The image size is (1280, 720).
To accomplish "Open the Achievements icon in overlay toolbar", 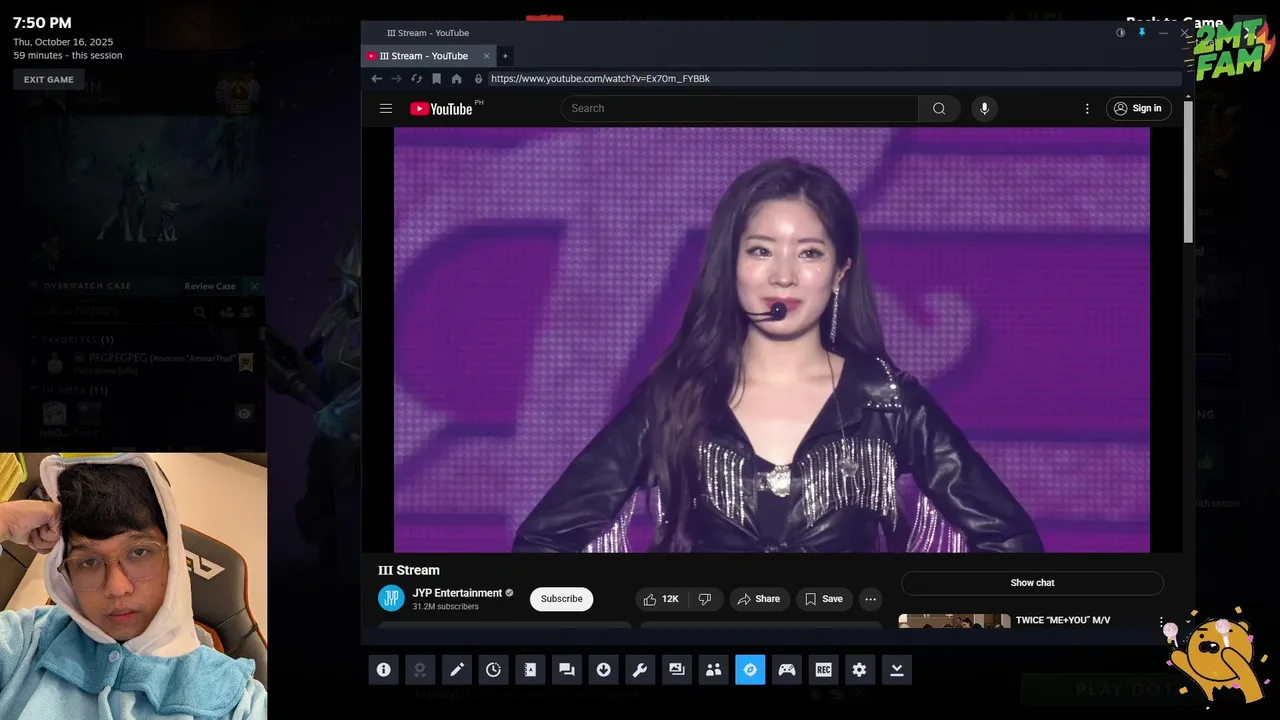I will [x=420, y=670].
